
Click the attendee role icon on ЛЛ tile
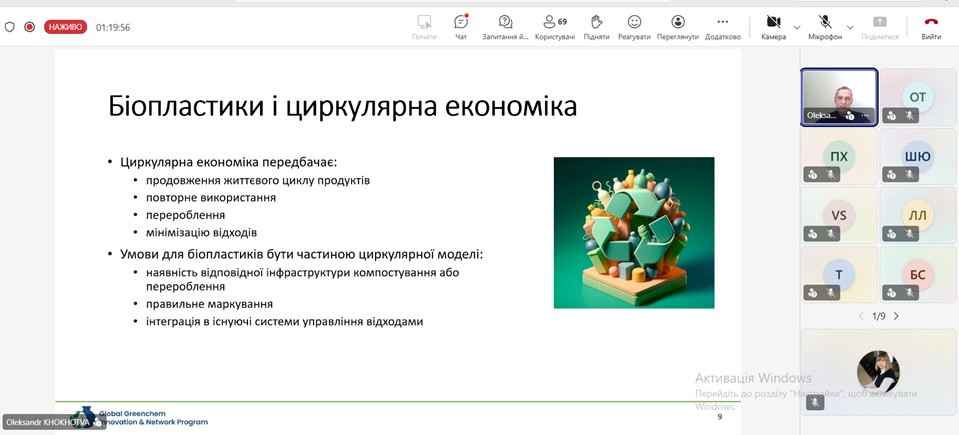tap(892, 234)
